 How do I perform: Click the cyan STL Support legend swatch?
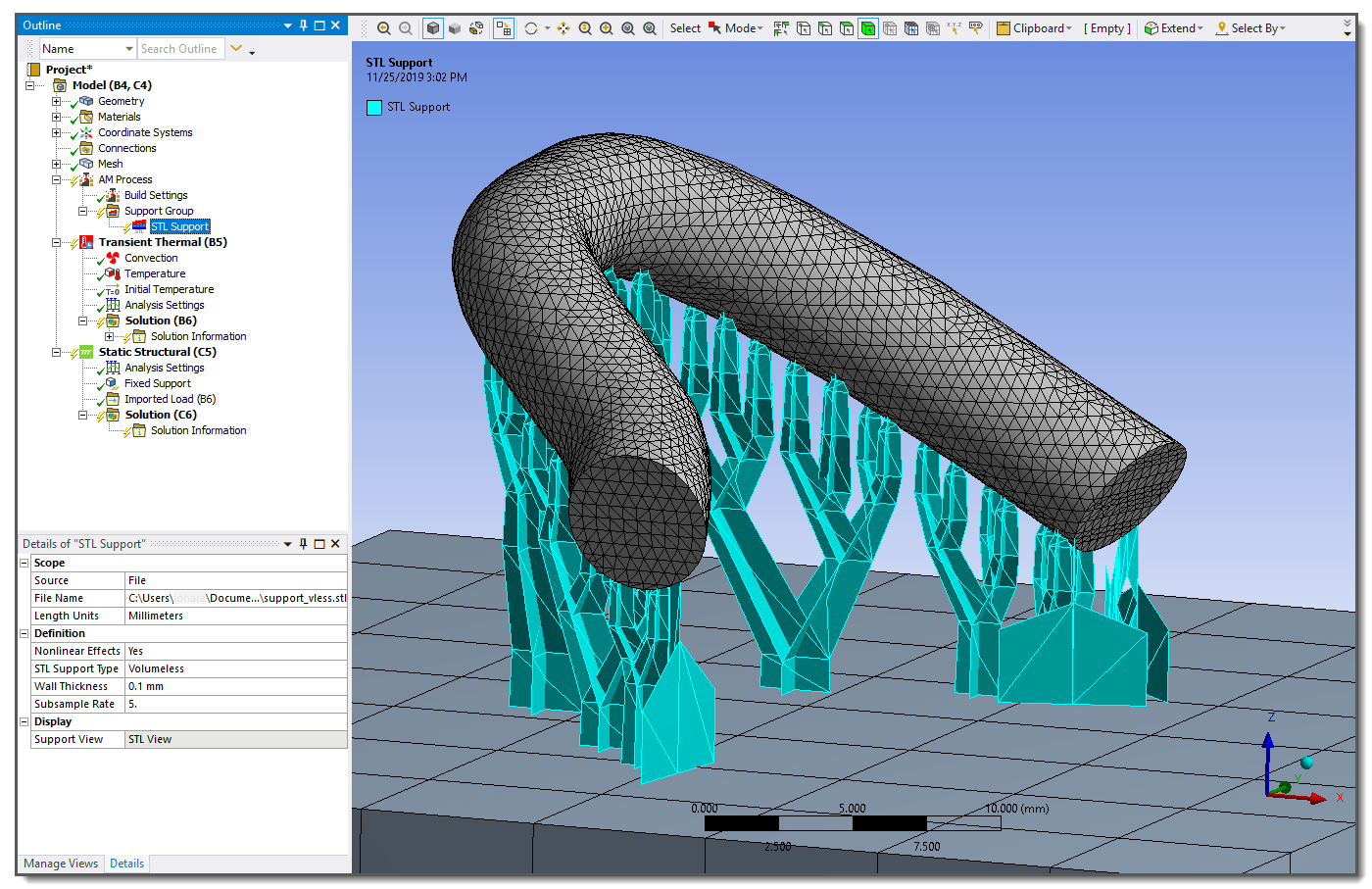tap(372, 107)
